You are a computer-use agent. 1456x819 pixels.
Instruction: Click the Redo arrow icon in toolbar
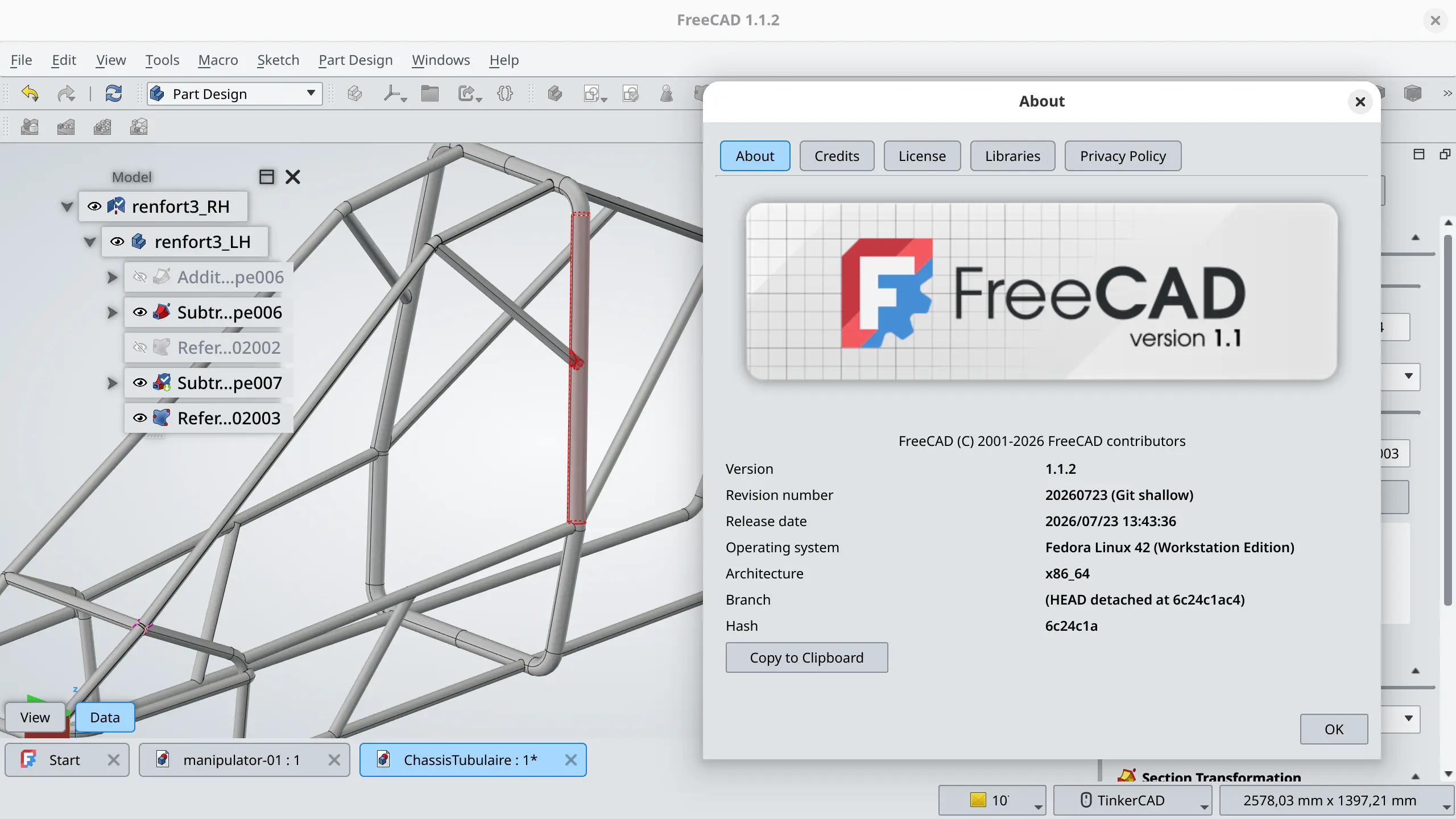[x=67, y=93]
